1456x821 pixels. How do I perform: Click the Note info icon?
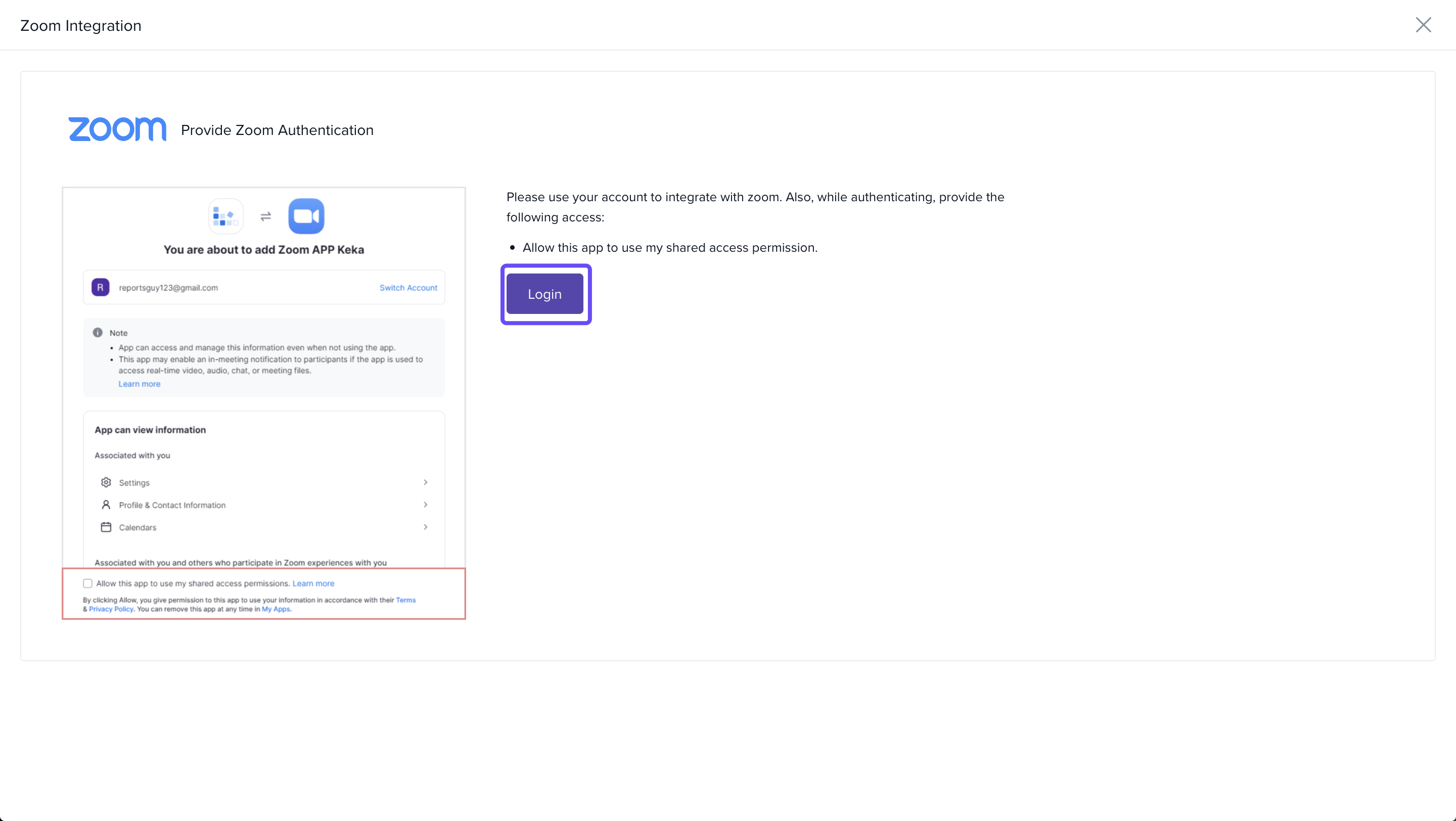98,333
